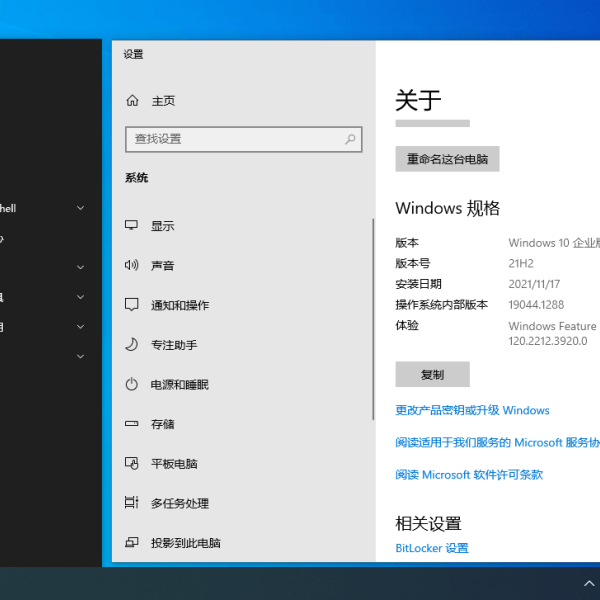600x600 pixels.
Task: Open 多任务处理 settings page
Action: tap(180, 503)
